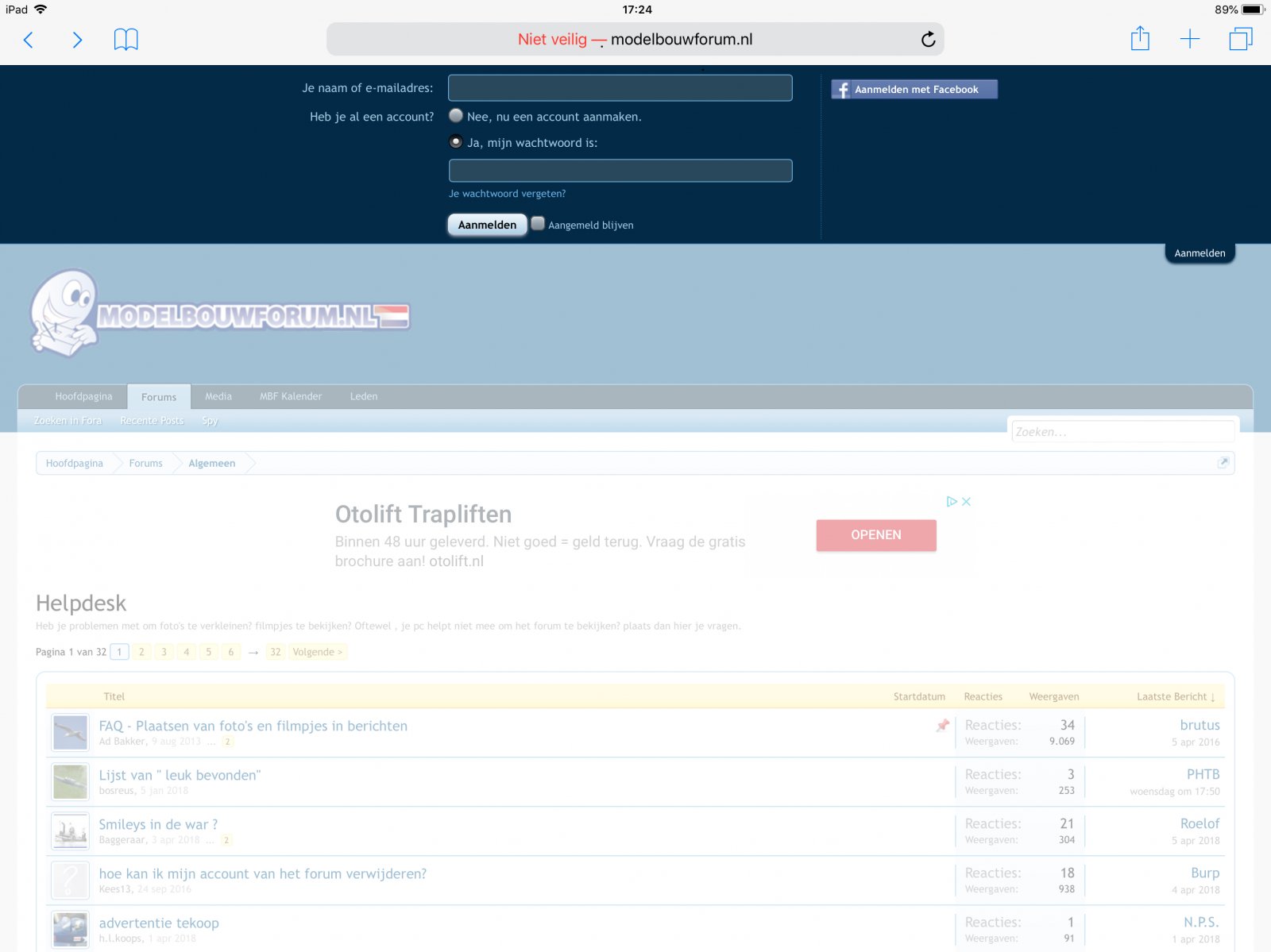
Task: Click the AdChoices triangle icon
Action: click(x=952, y=502)
